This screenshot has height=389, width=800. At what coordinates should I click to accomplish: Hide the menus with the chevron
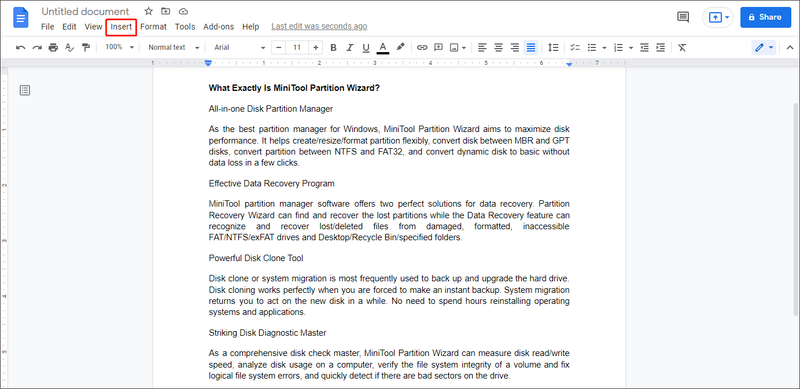pos(790,47)
